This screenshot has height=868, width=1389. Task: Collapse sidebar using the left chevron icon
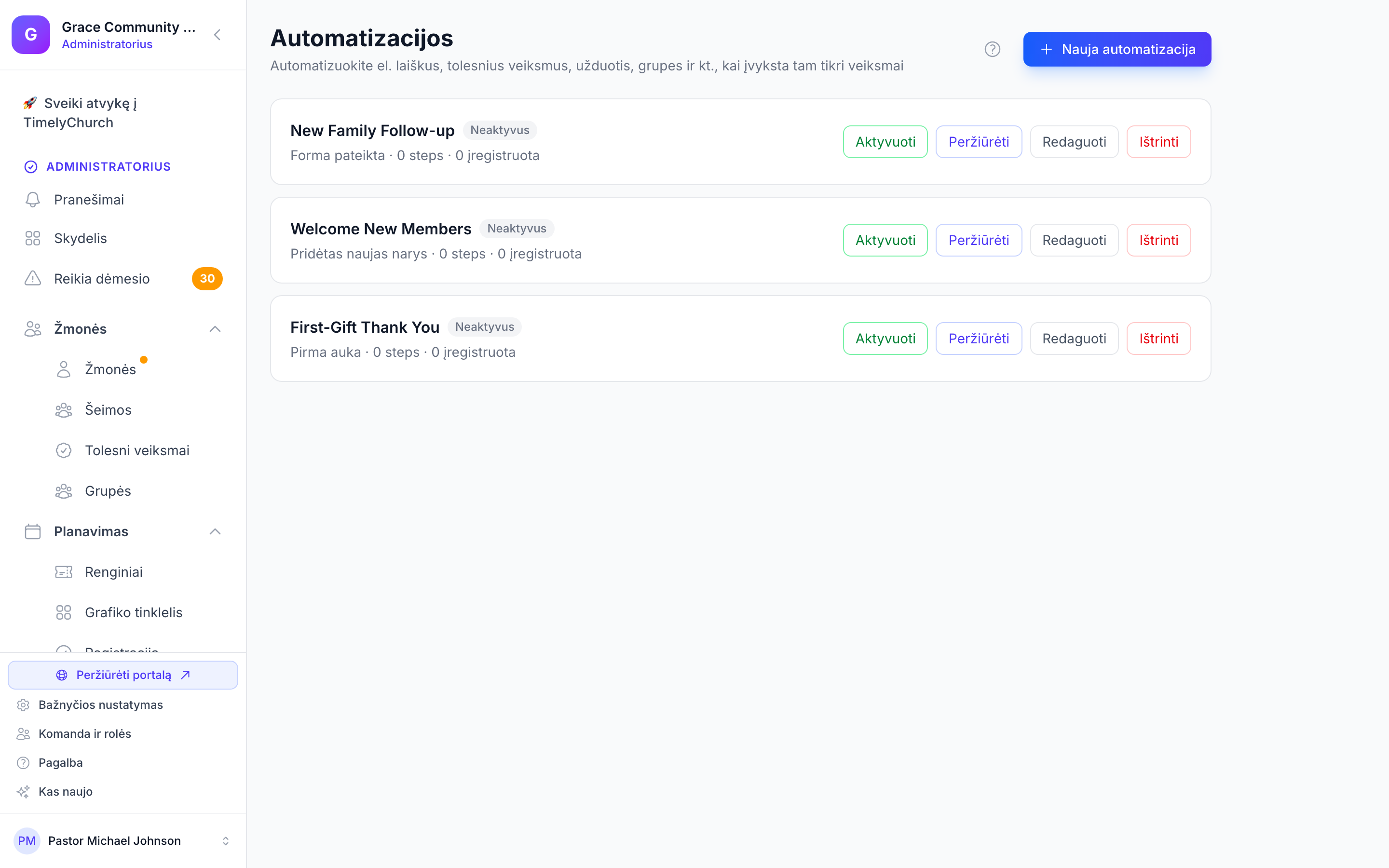coord(217,35)
